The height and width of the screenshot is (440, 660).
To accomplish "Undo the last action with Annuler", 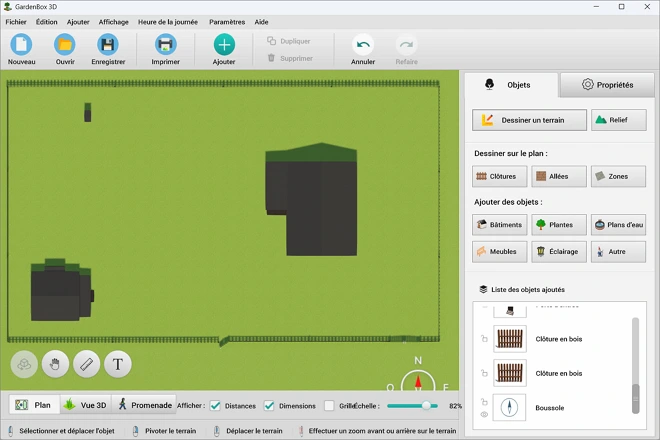I will (x=363, y=45).
